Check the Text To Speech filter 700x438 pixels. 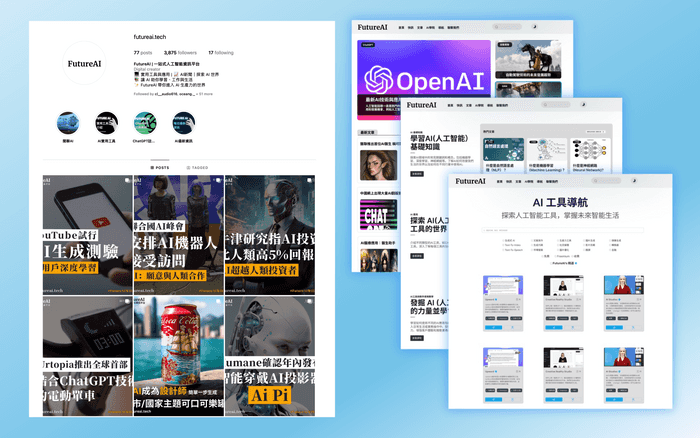[x=513, y=250]
